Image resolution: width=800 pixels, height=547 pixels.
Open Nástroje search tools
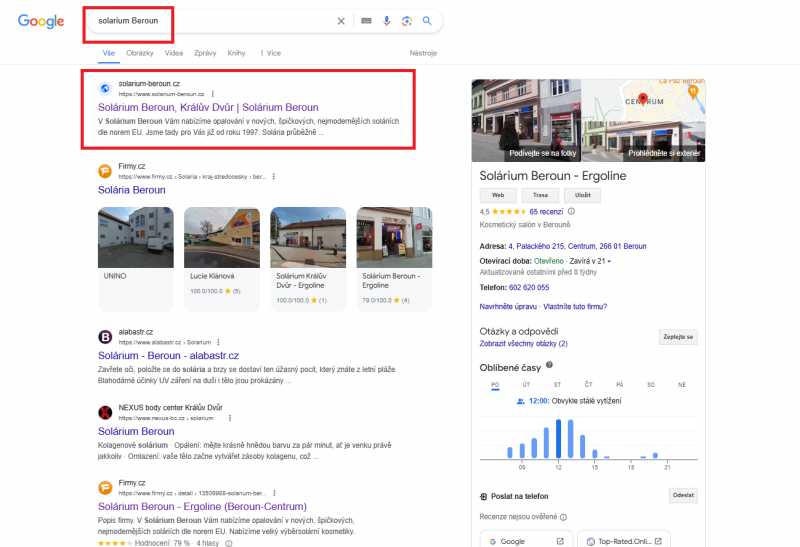coord(423,53)
